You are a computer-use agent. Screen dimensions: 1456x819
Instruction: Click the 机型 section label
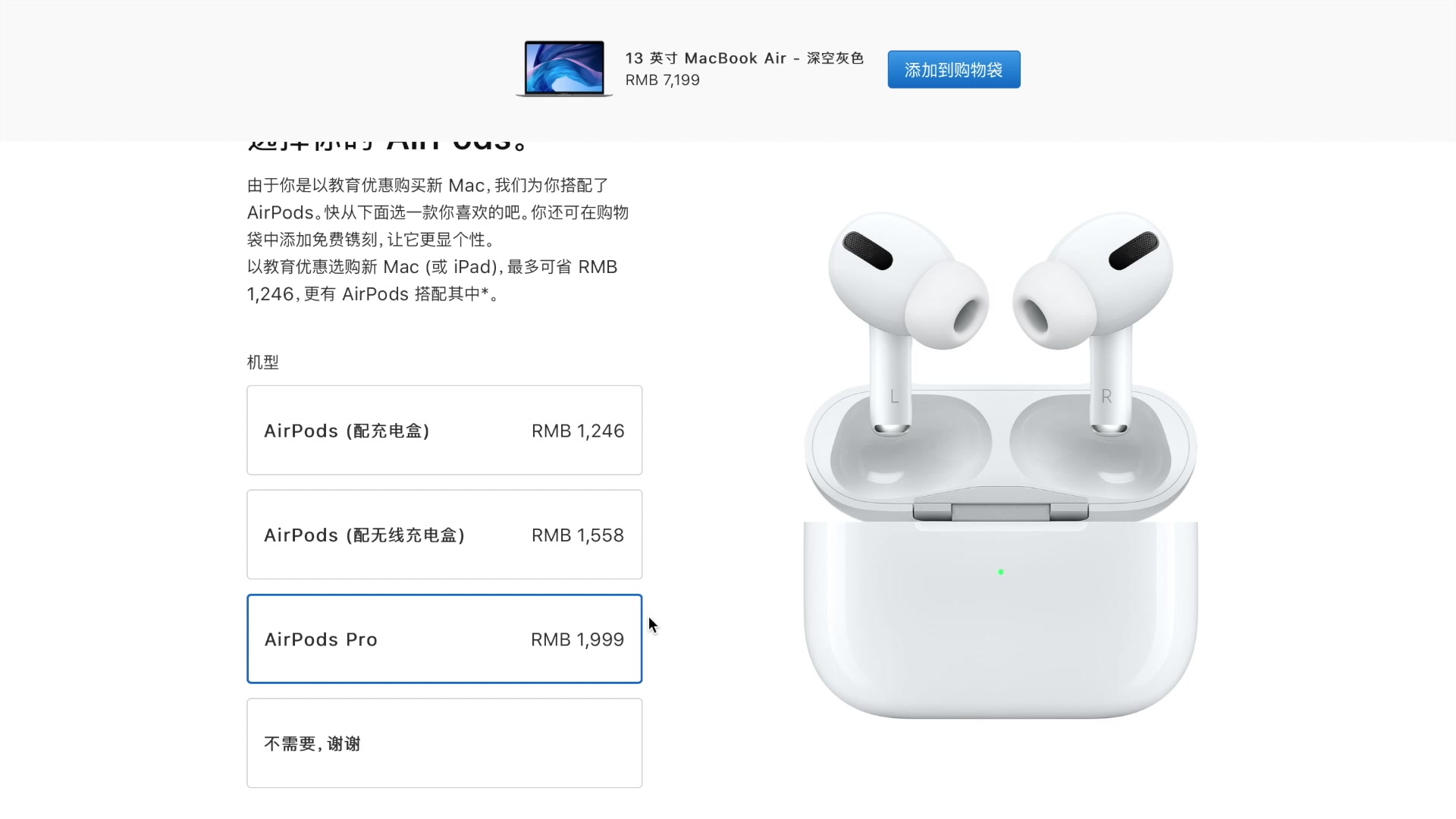[263, 362]
